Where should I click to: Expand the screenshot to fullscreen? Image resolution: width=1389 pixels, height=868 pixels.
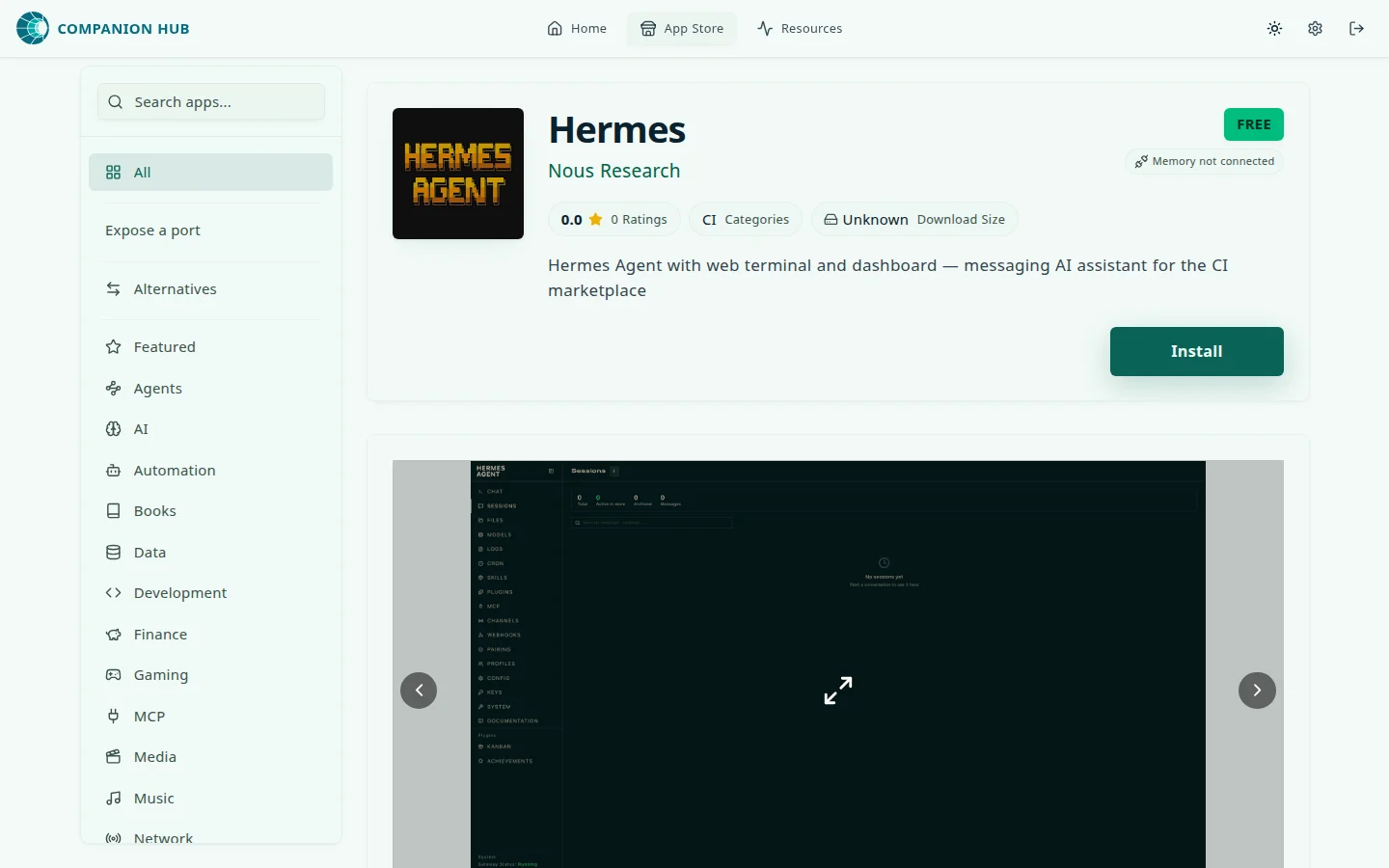pyautogui.click(x=838, y=690)
